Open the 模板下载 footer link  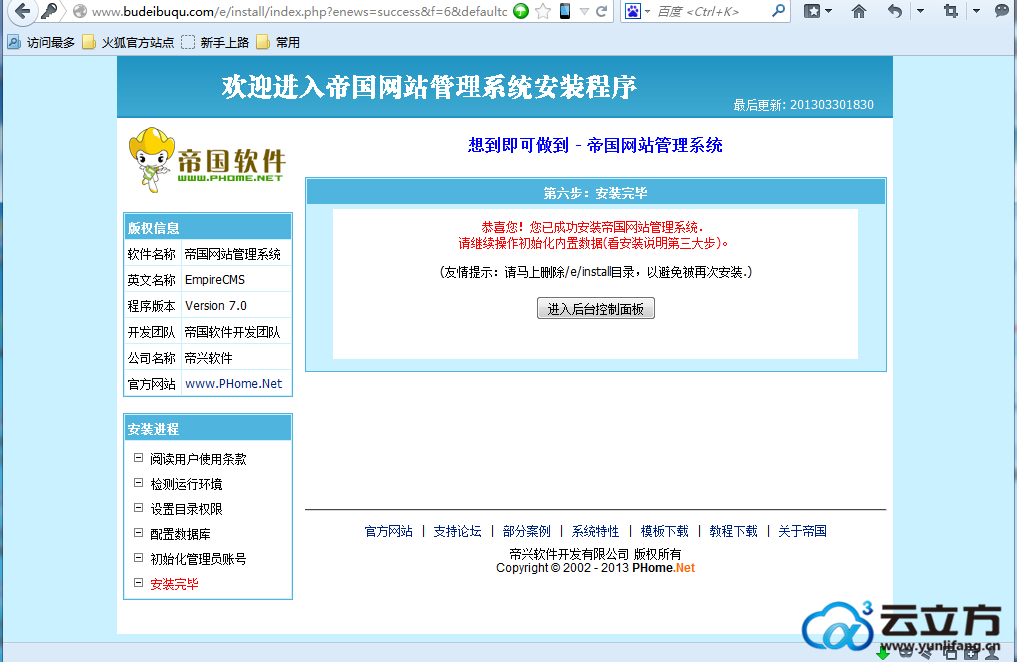pyautogui.click(x=664, y=531)
